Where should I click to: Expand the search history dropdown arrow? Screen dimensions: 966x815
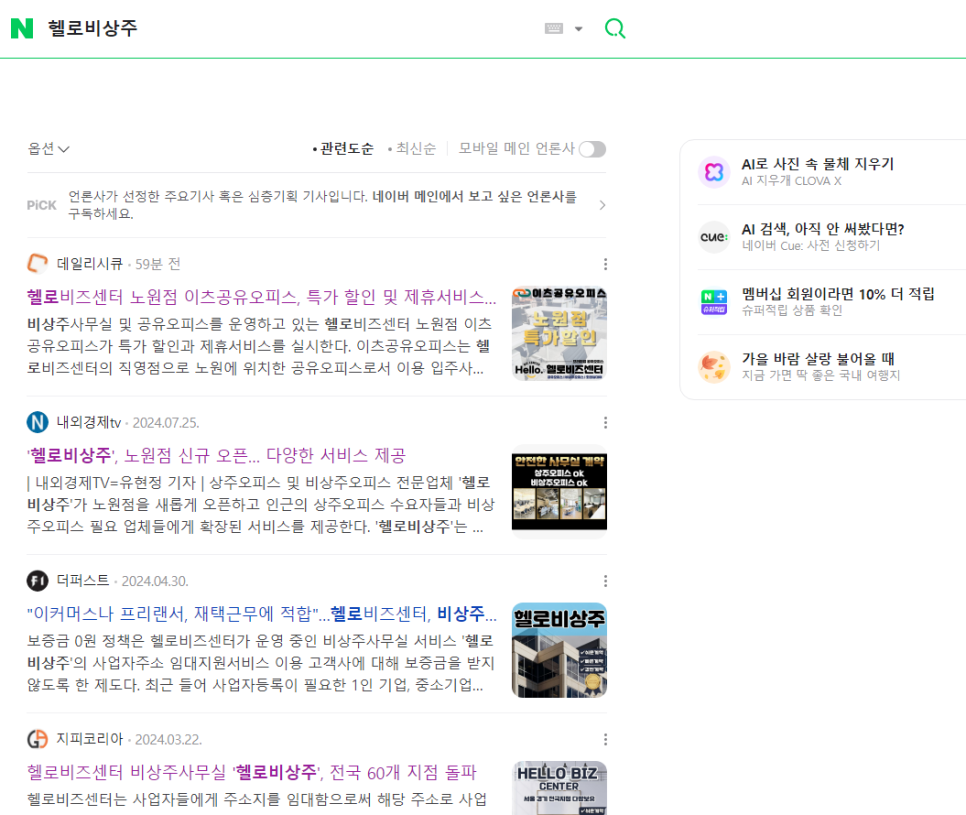[578, 29]
